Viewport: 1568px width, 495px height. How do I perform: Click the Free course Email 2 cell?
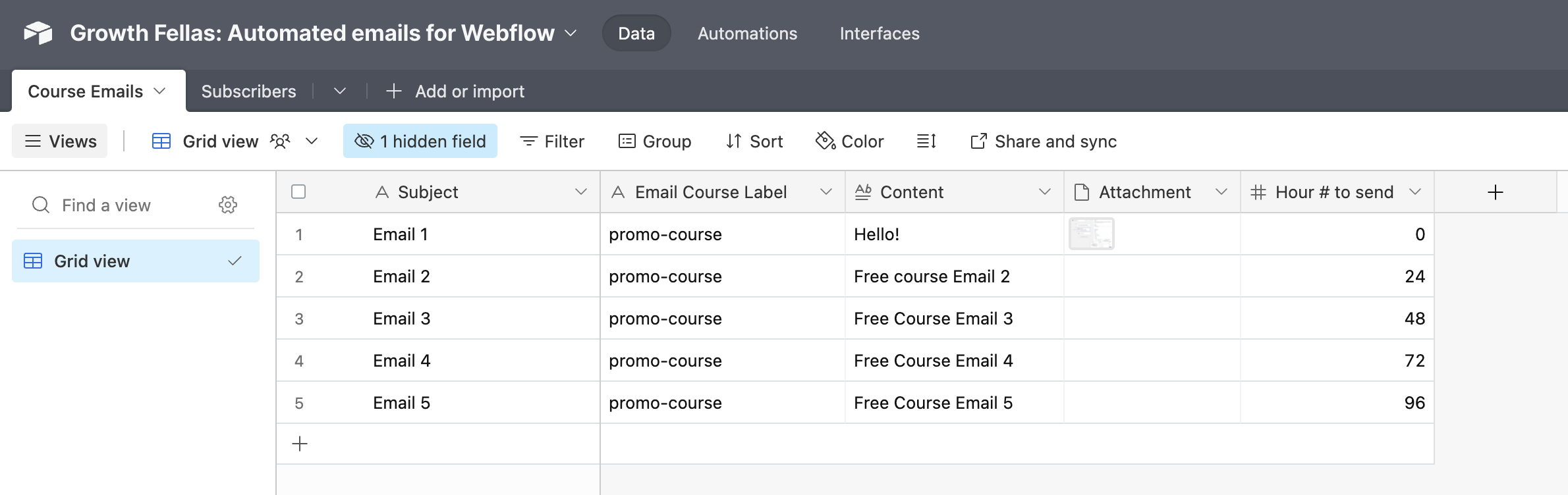[955, 276]
